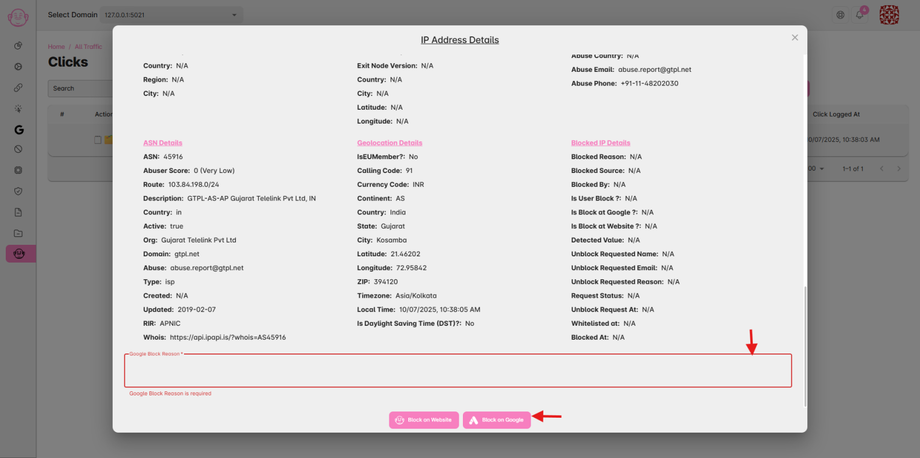Click the Abuse Phone +91-11-48202030 value
This screenshot has width=920, height=458.
(x=650, y=83)
